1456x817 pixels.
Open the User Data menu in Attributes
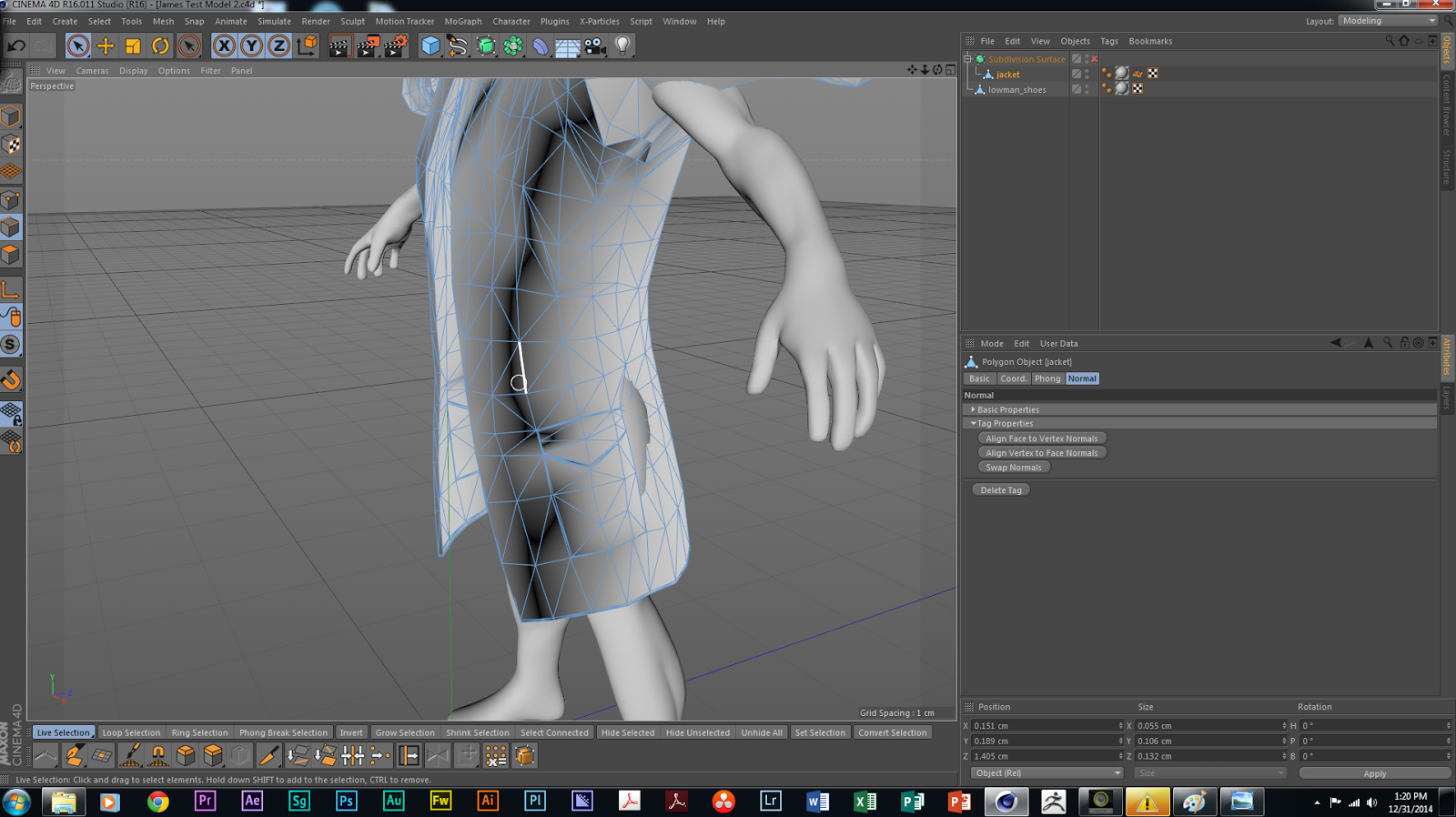(1059, 344)
